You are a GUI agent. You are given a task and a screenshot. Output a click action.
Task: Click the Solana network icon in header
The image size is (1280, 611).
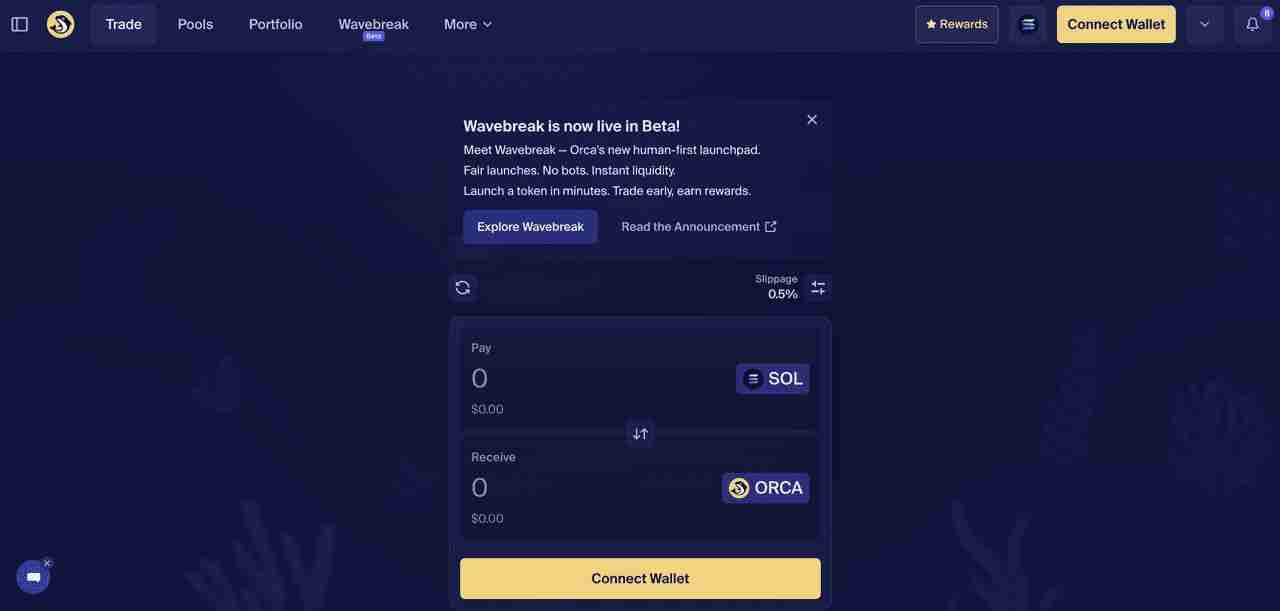pos(1027,24)
